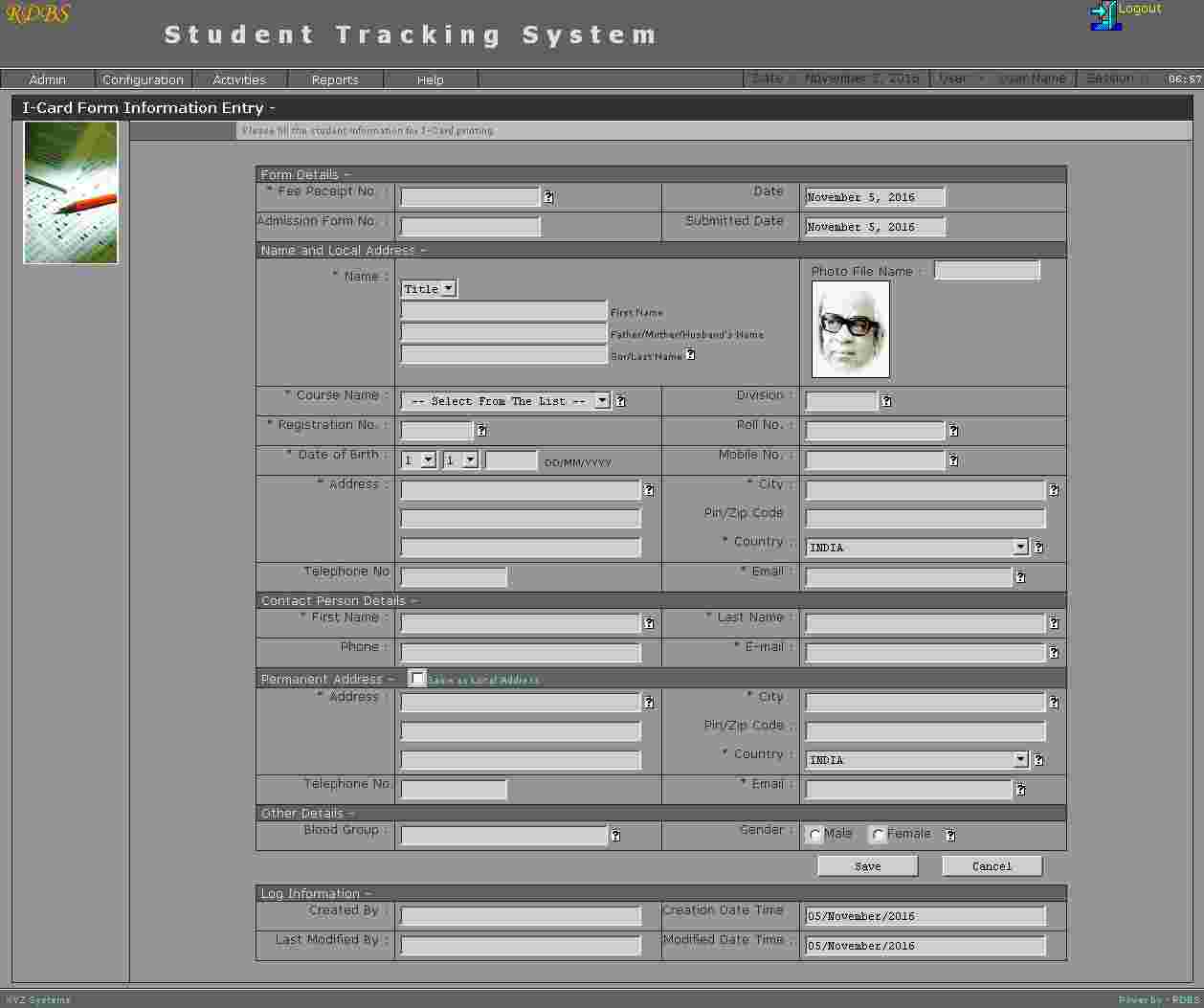Click help icon next to permanent Email field
The height and width of the screenshot is (1008, 1204).
tap(1020, 790)
